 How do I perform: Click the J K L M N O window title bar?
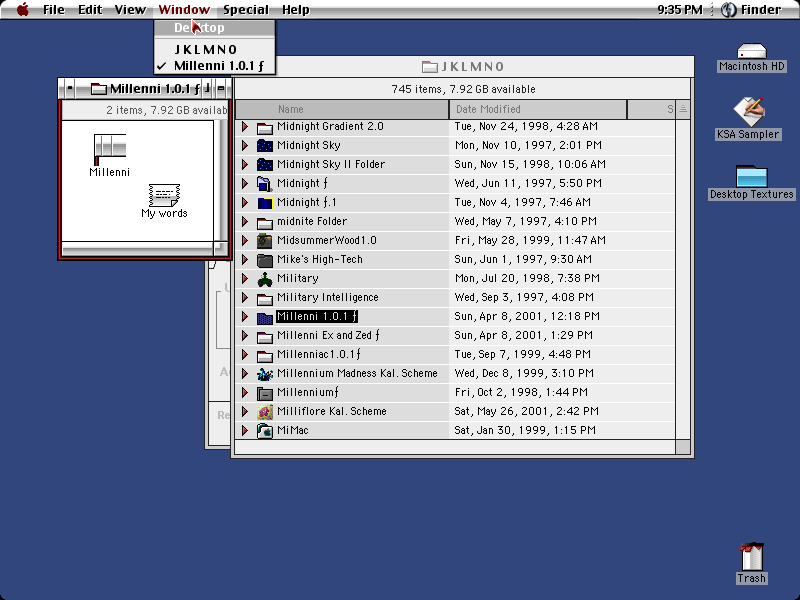(x=463, y=66)
